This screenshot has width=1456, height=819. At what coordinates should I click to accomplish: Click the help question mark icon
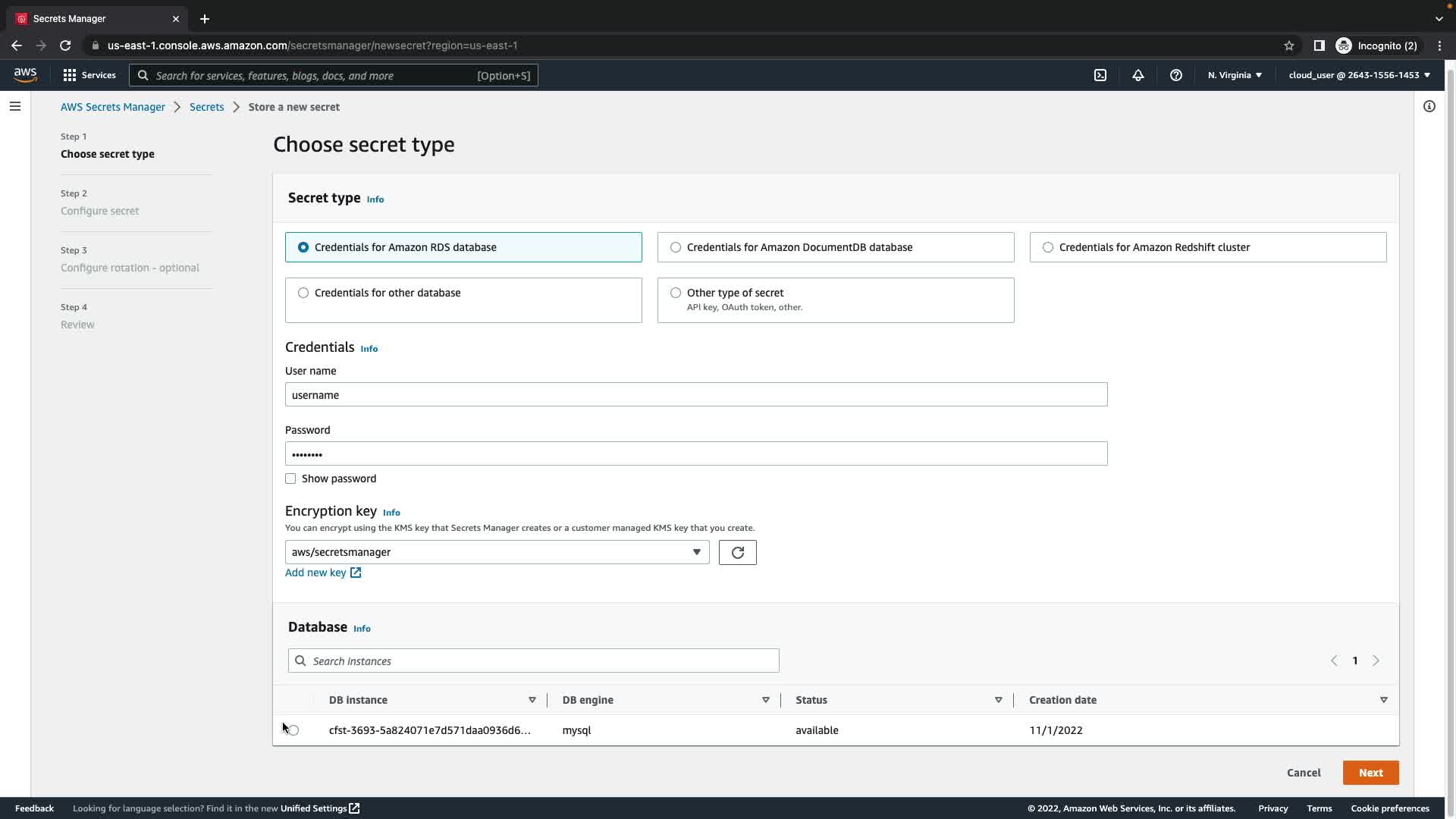(x=1176, y=75)
